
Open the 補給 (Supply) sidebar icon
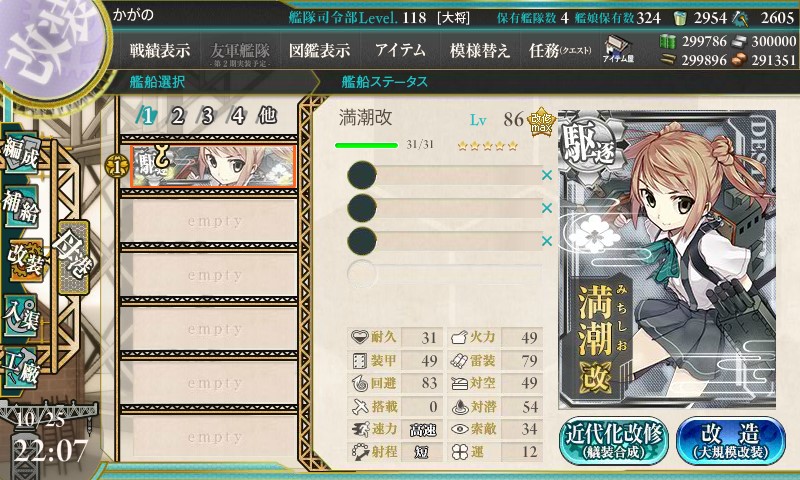pyautogui.click(x=21, y=207)
